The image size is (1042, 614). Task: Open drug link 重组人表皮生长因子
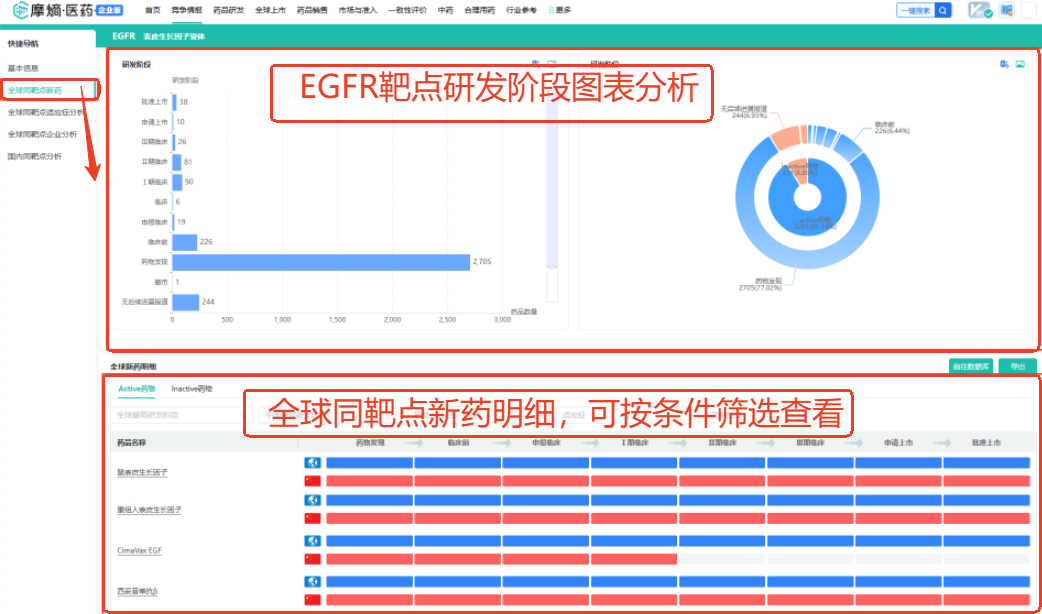coord(150,510)
